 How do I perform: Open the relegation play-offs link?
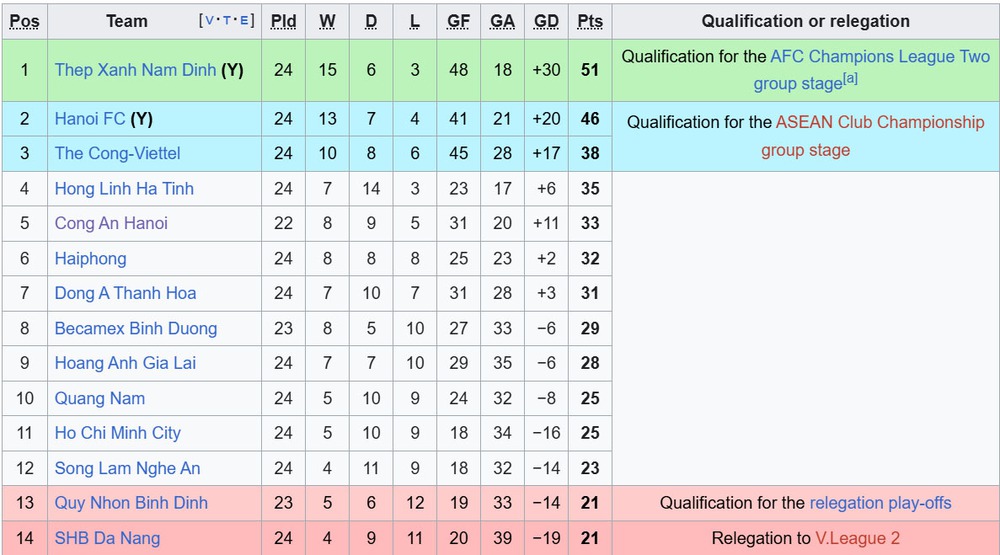(x=880, y=503)
